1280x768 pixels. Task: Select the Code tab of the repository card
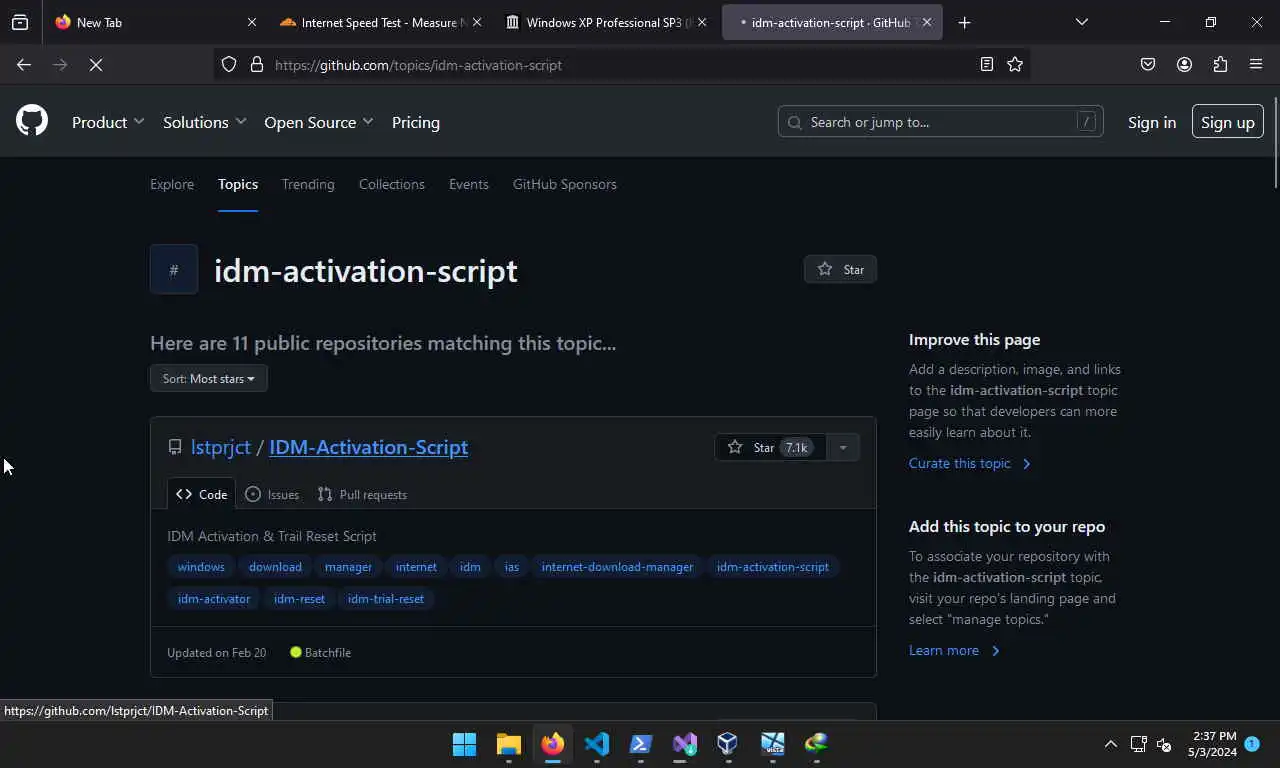pyautogui.click(x=202, y=494)
